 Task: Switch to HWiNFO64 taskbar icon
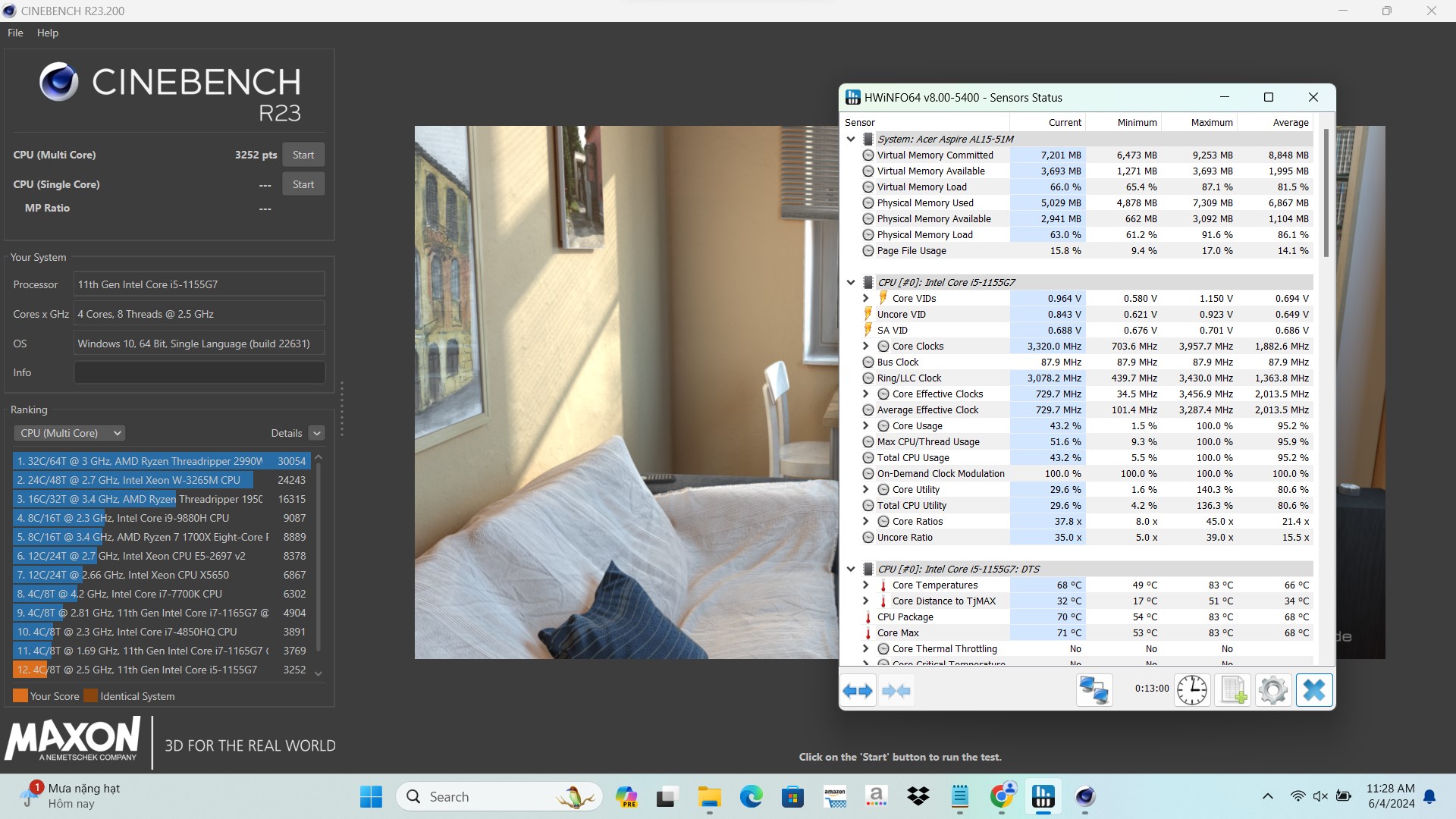pos(1043,796)
